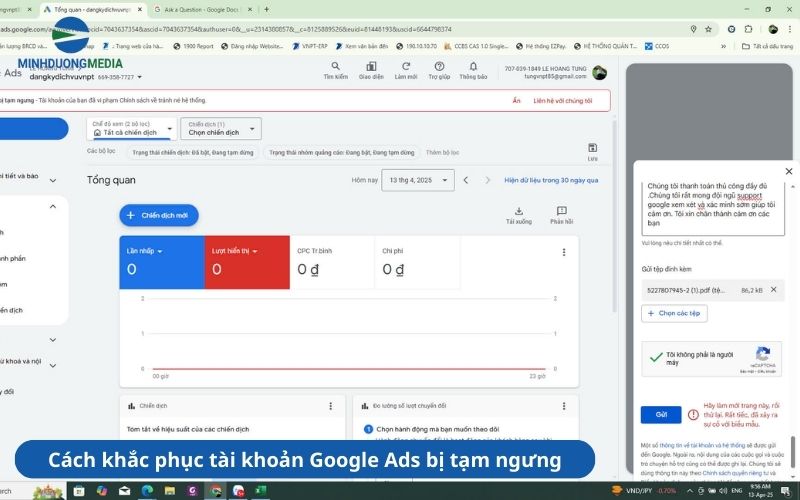800x500 pixels.
Task: Click Chính sách quyền riêng tư link
Action: (732, 473)
